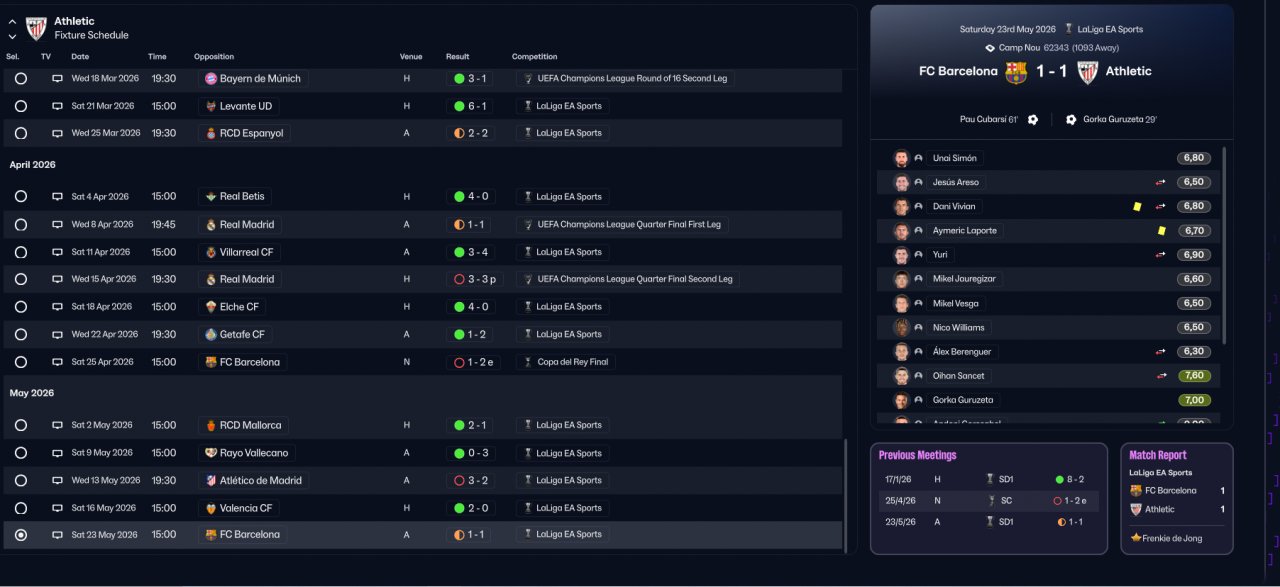The width and height of the screenshot is (1280, 587).
Task: Click the FC Barcelona crest in match summary
Action: point(1016,72)
